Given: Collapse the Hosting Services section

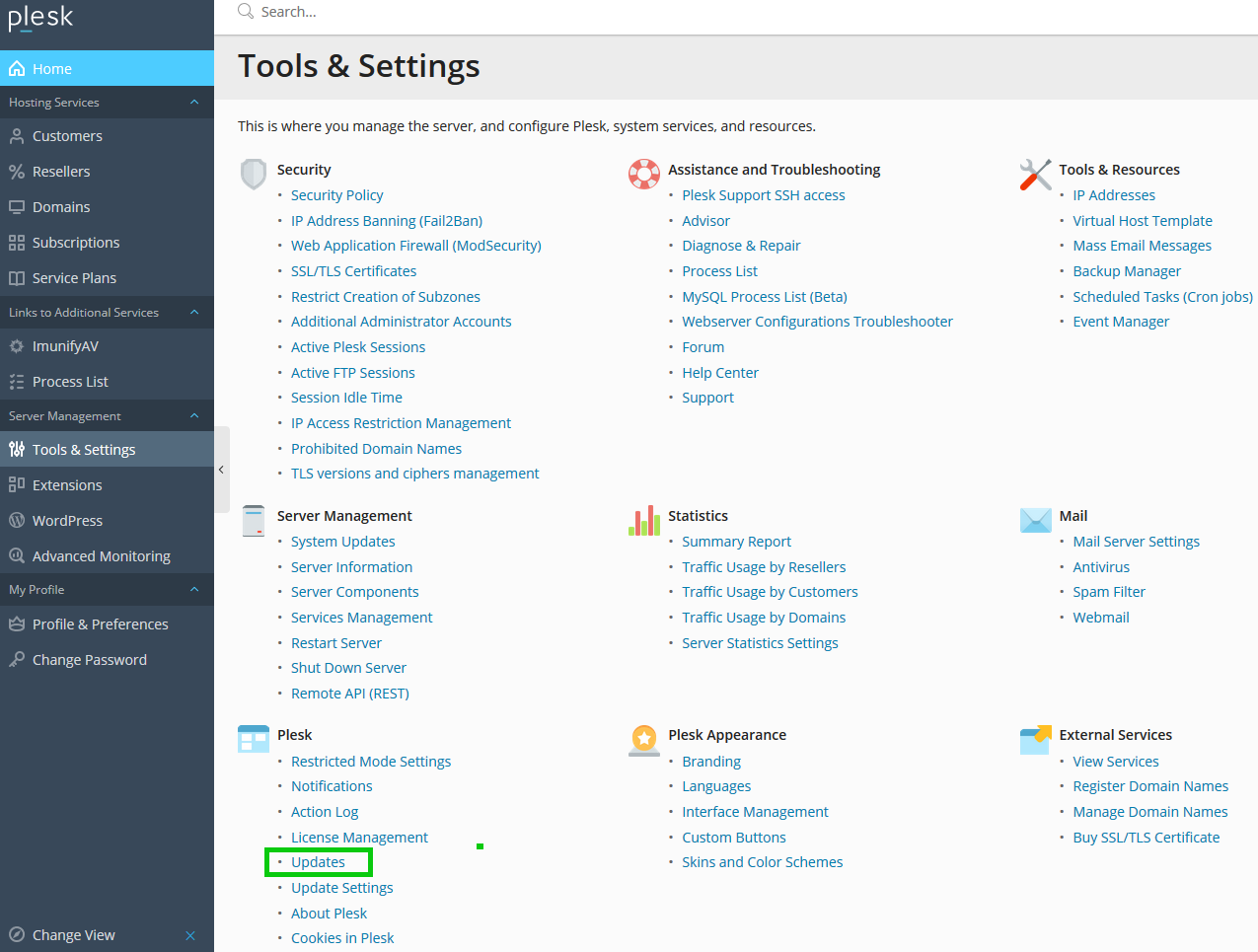Looking at the screenshot, I should [194, 103].
